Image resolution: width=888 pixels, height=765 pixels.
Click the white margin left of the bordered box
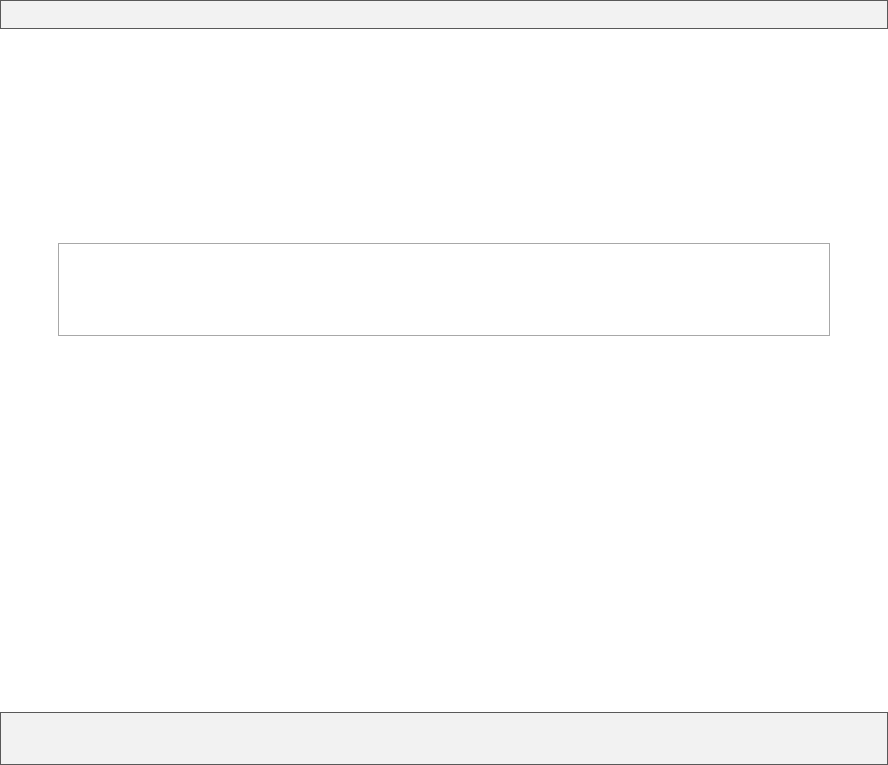coord(28,289)
